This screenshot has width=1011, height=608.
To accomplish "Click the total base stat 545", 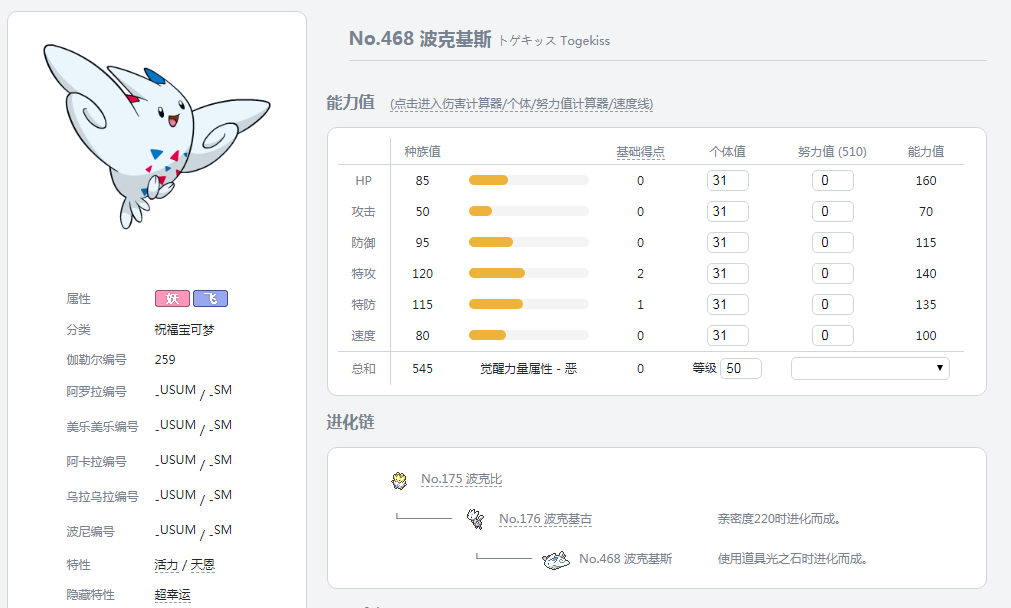I will pos(422,369).
